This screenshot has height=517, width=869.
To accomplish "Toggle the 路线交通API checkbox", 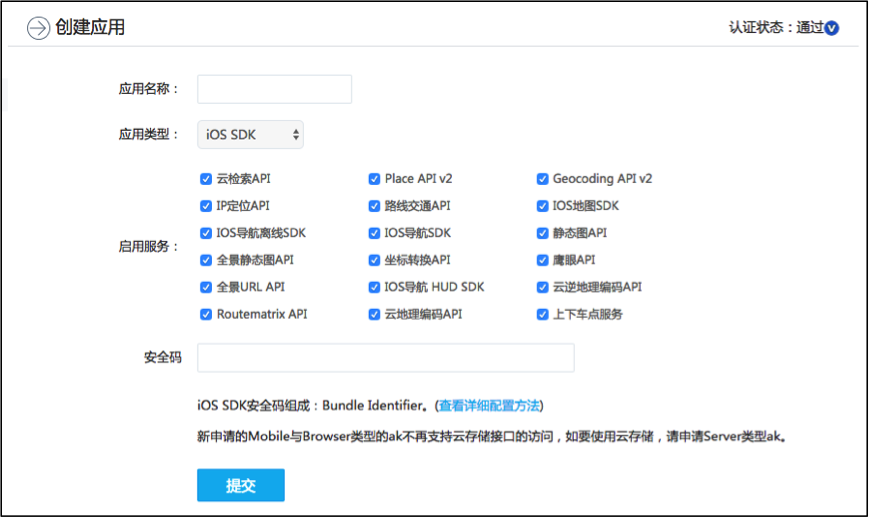I will tap(375, 206).
